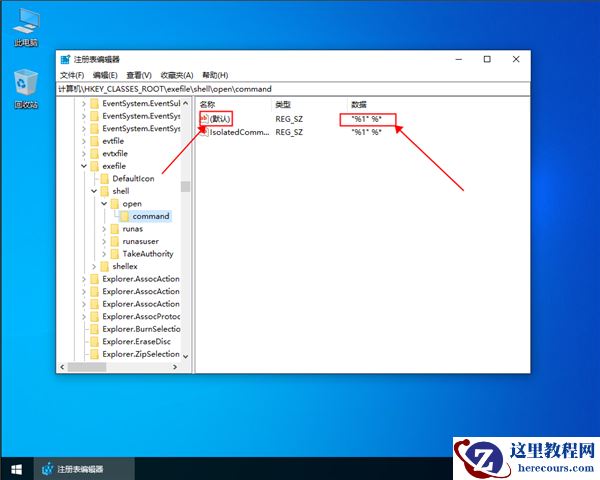The image size is (600, 480).
Task: Open the Windows Start button
Action: point(16,469)
